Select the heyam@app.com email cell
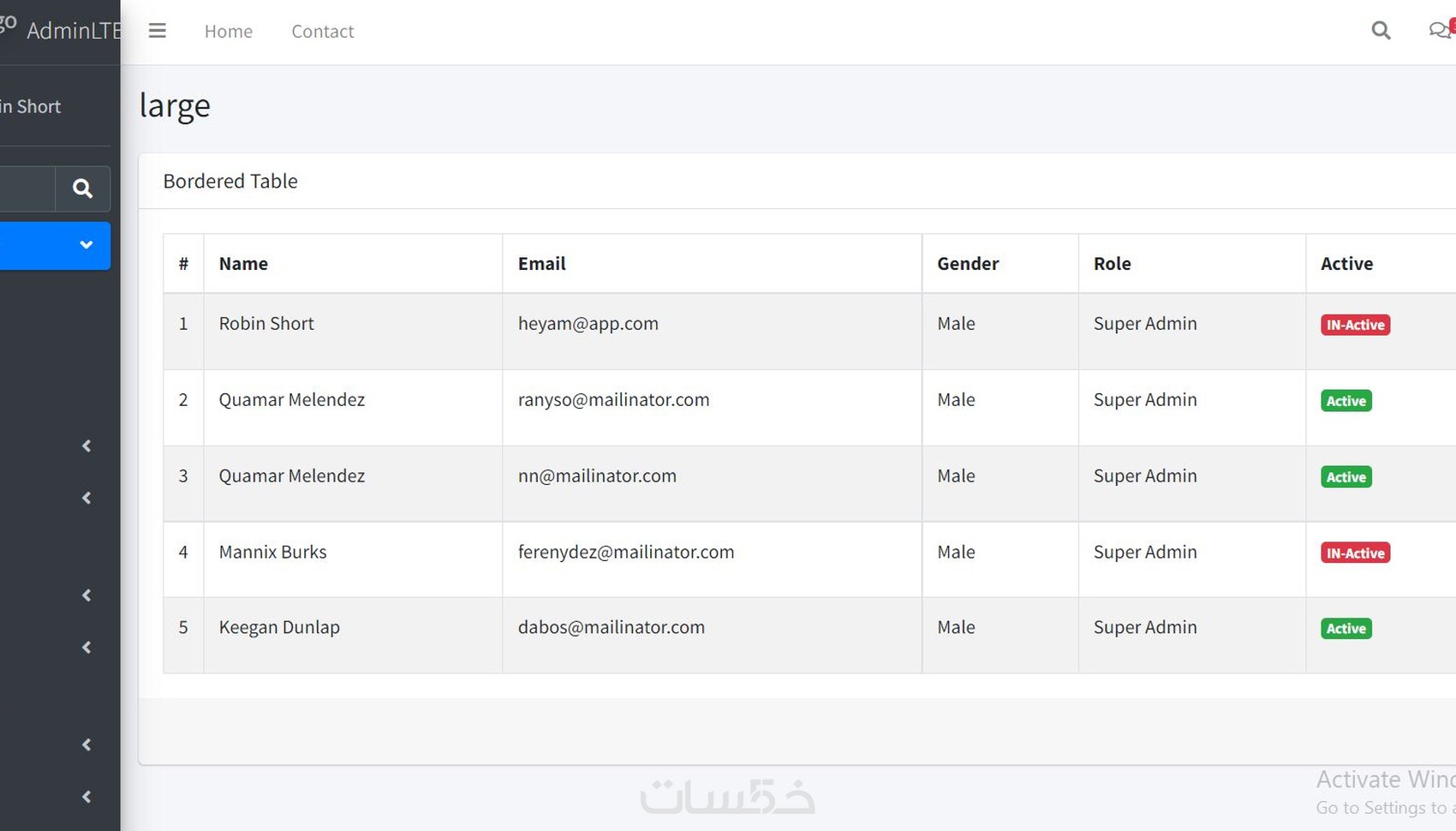1456x831 pixels. 588,324
